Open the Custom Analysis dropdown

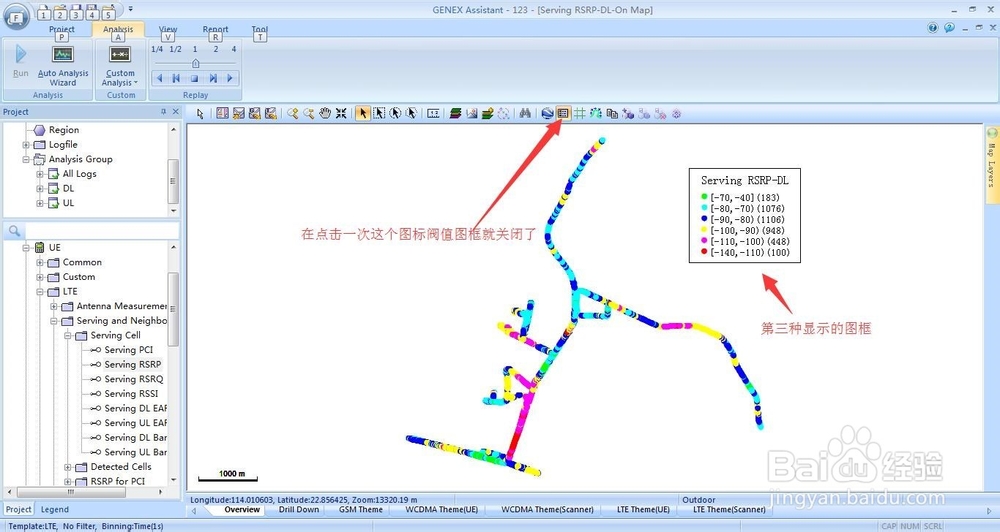(120, 78)
